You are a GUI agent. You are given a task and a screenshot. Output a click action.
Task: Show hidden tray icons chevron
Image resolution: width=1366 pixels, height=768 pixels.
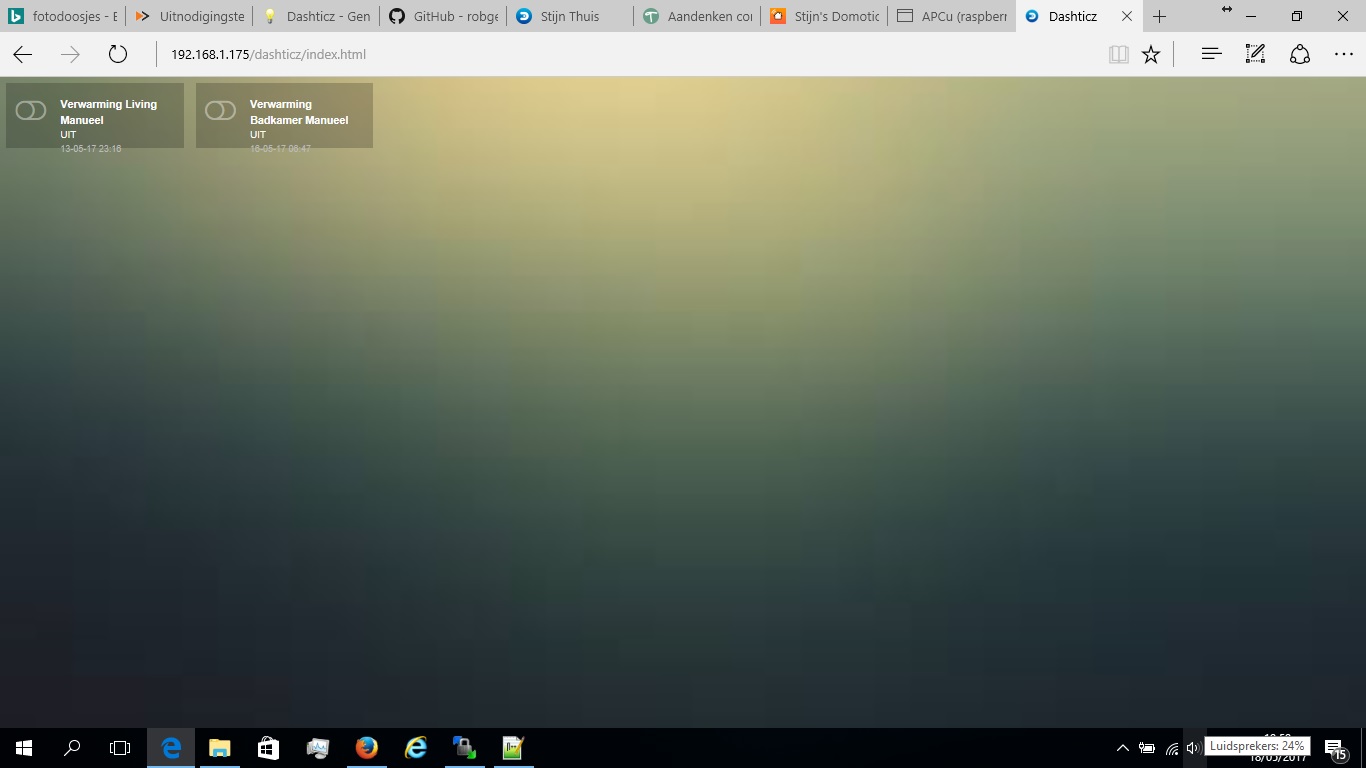click(x=1122, y=748)
